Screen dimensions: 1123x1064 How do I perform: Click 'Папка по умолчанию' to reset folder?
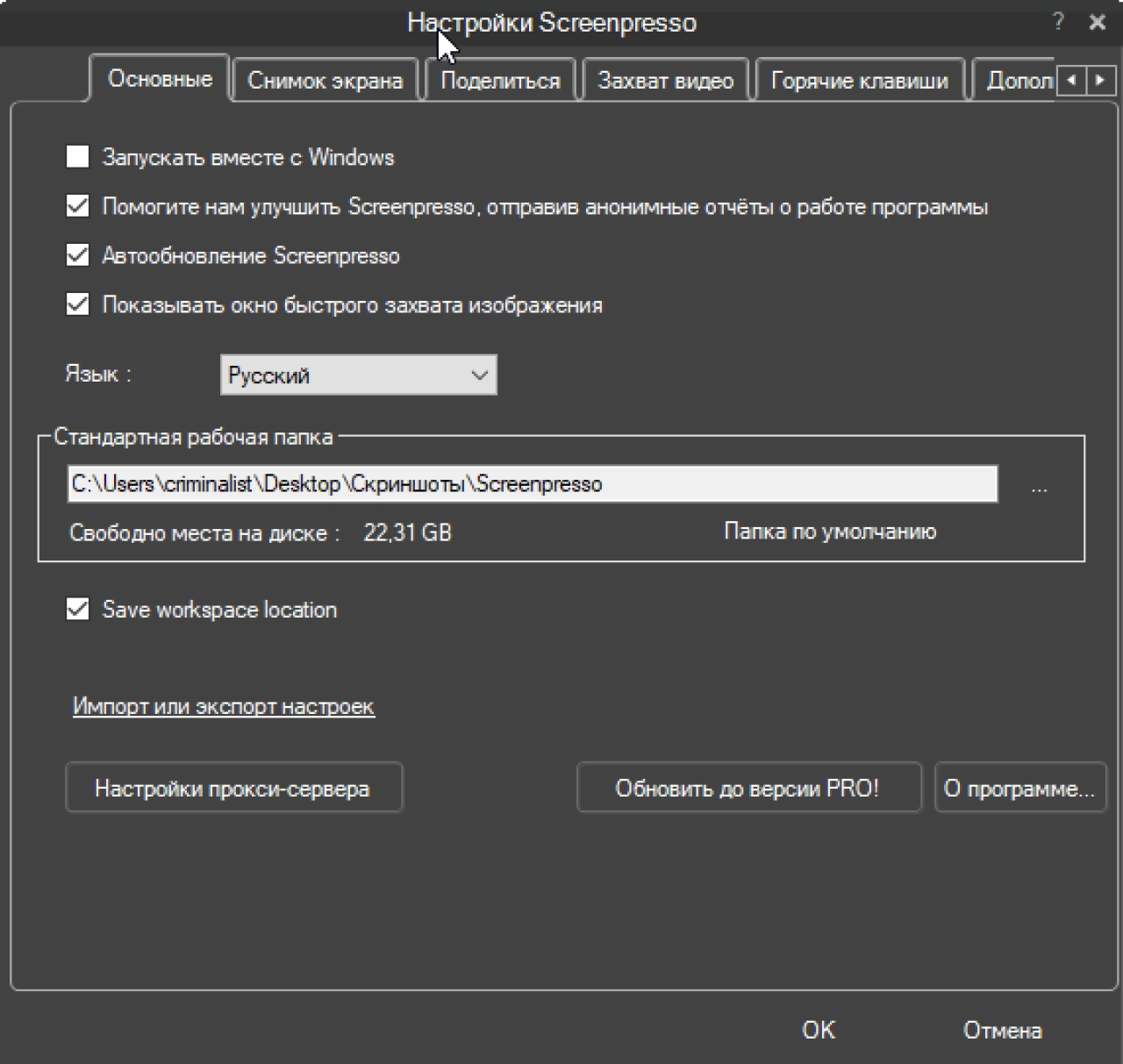click(x=830, y=532)
